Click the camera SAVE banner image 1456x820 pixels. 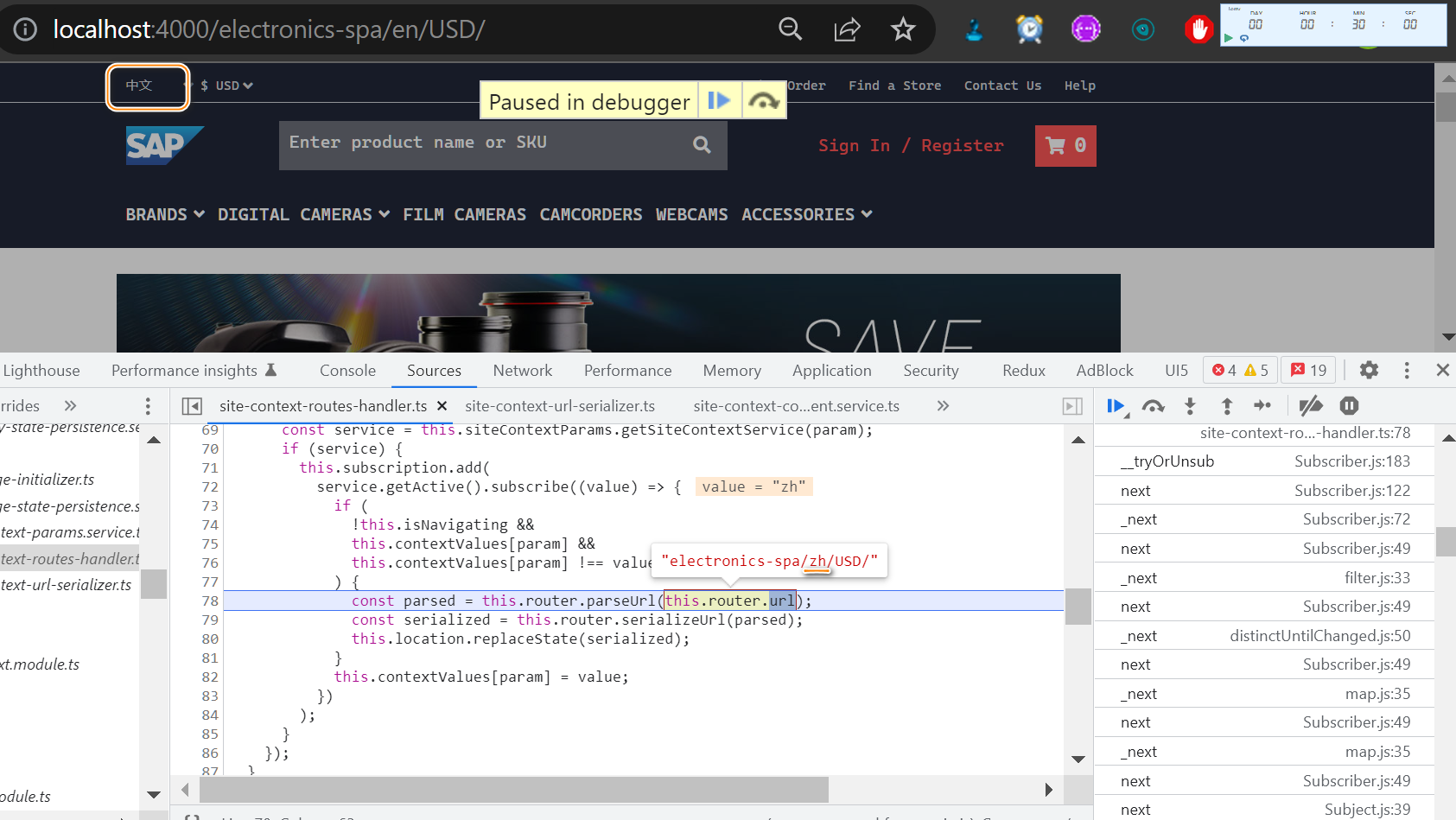pyautogui.click(x=618, y=313)
